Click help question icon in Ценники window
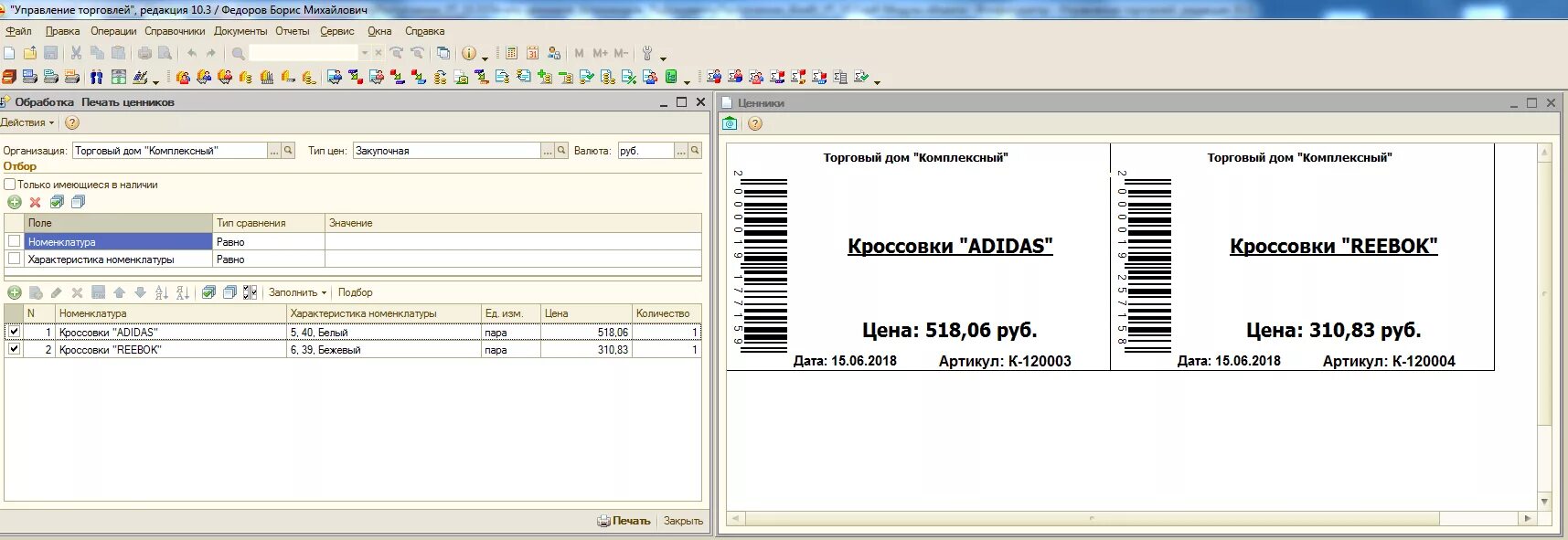 [x=755, y=123]
